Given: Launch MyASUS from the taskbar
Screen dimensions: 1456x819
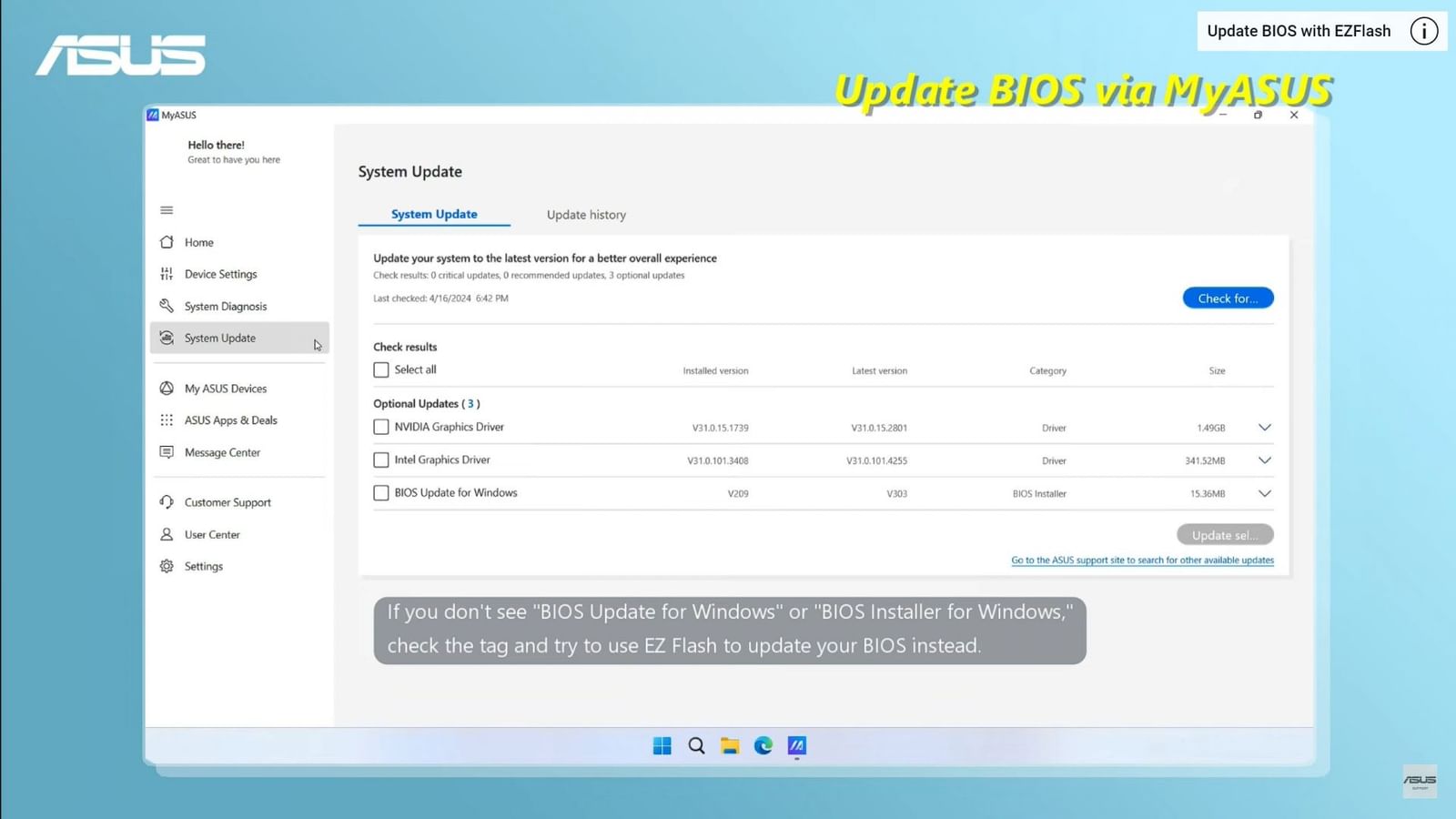Looking at the screenshot, I should click(796, 745).
